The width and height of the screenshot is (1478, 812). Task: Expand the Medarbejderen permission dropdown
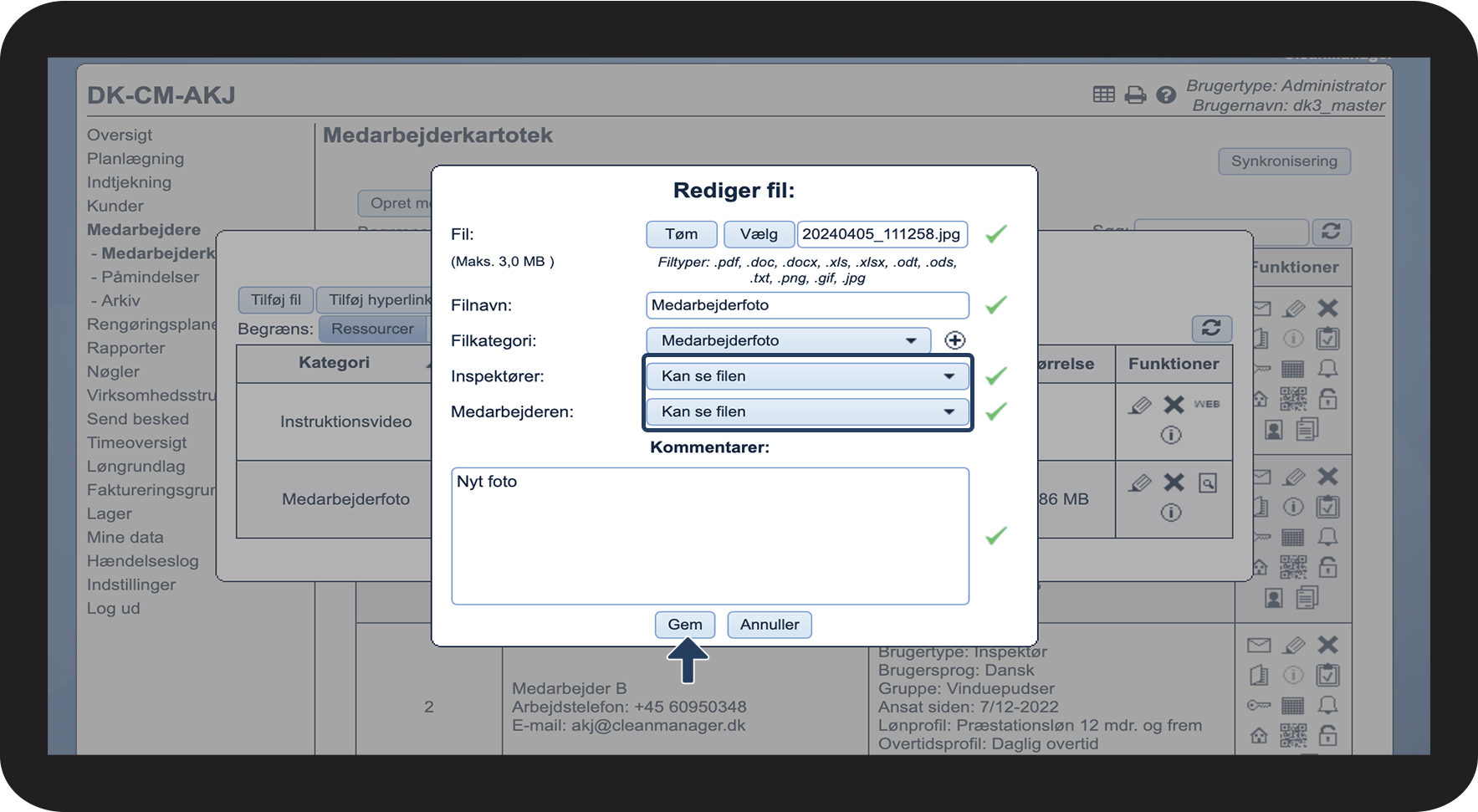(x=807, y=411)
